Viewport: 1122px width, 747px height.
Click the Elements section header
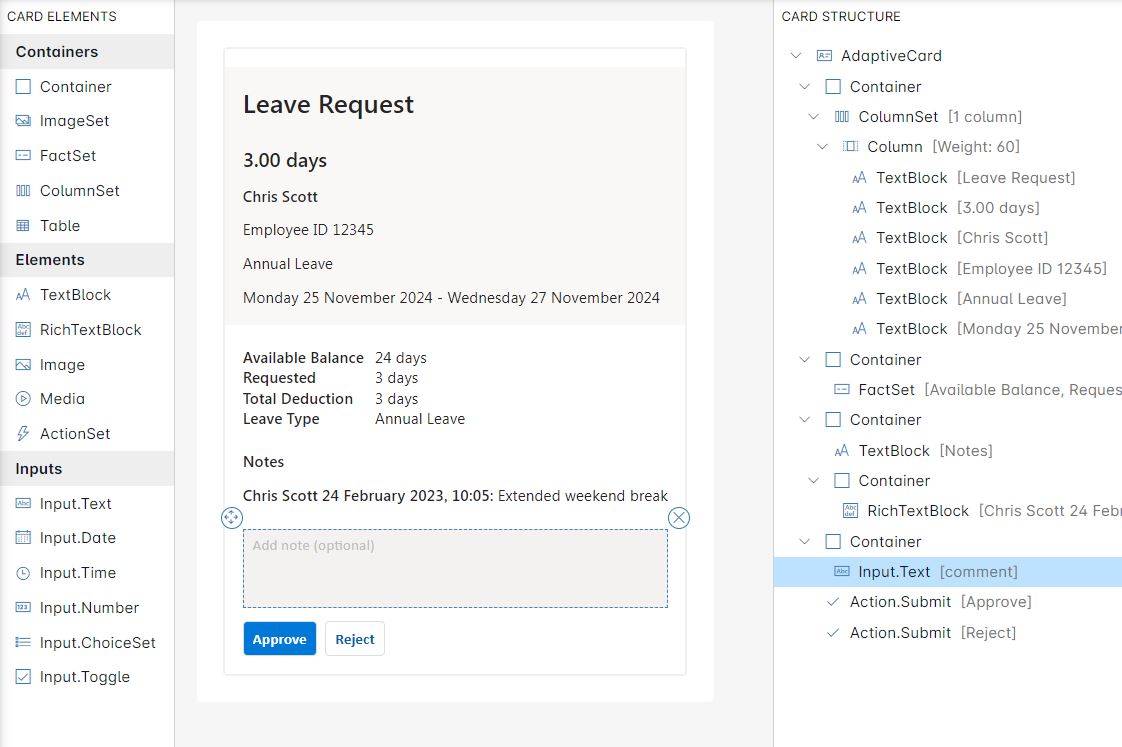pyautogui.click(x=87, y=260)
